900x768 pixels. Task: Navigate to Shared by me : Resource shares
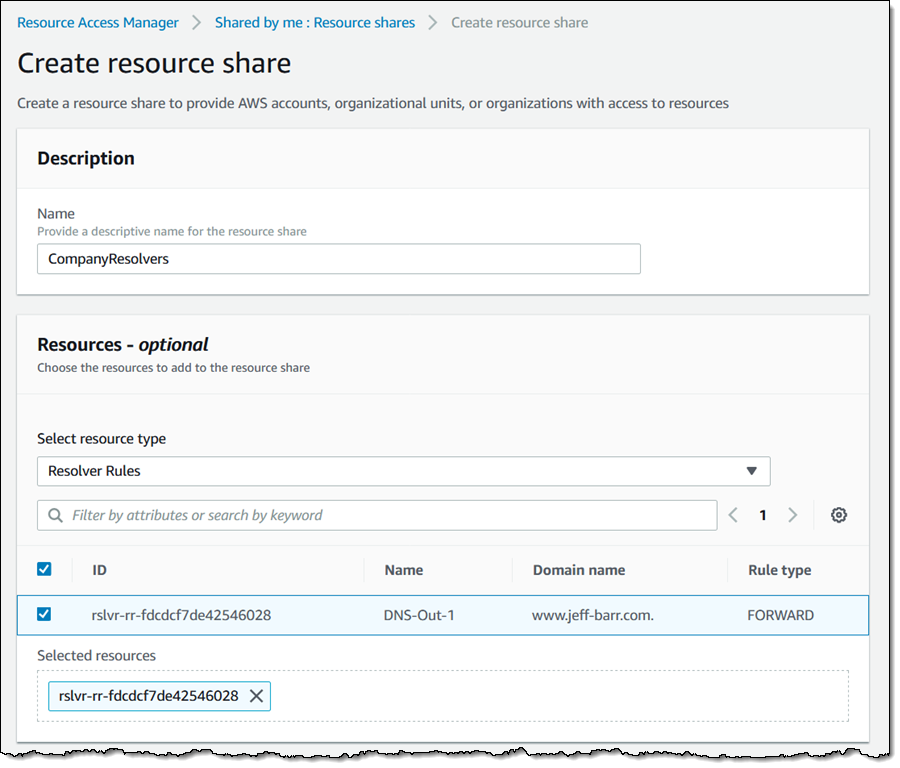(314, 22)
